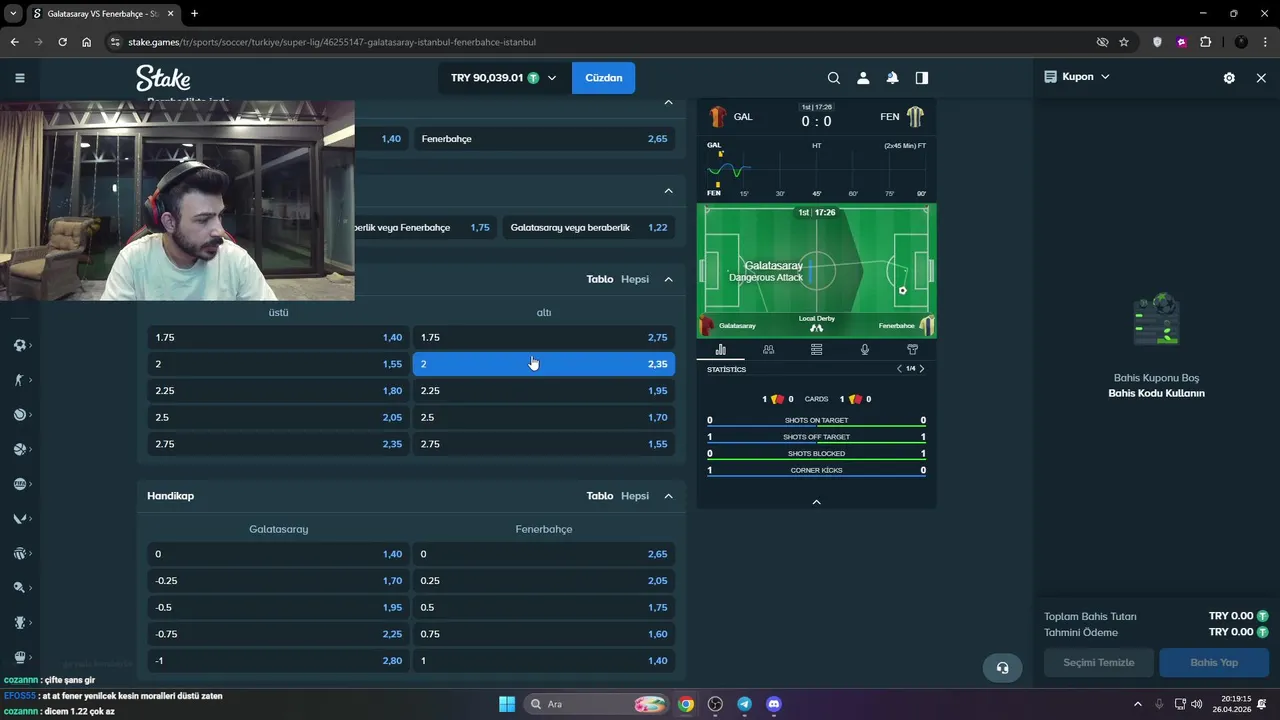Open the site search magnifier

(834, 78)
